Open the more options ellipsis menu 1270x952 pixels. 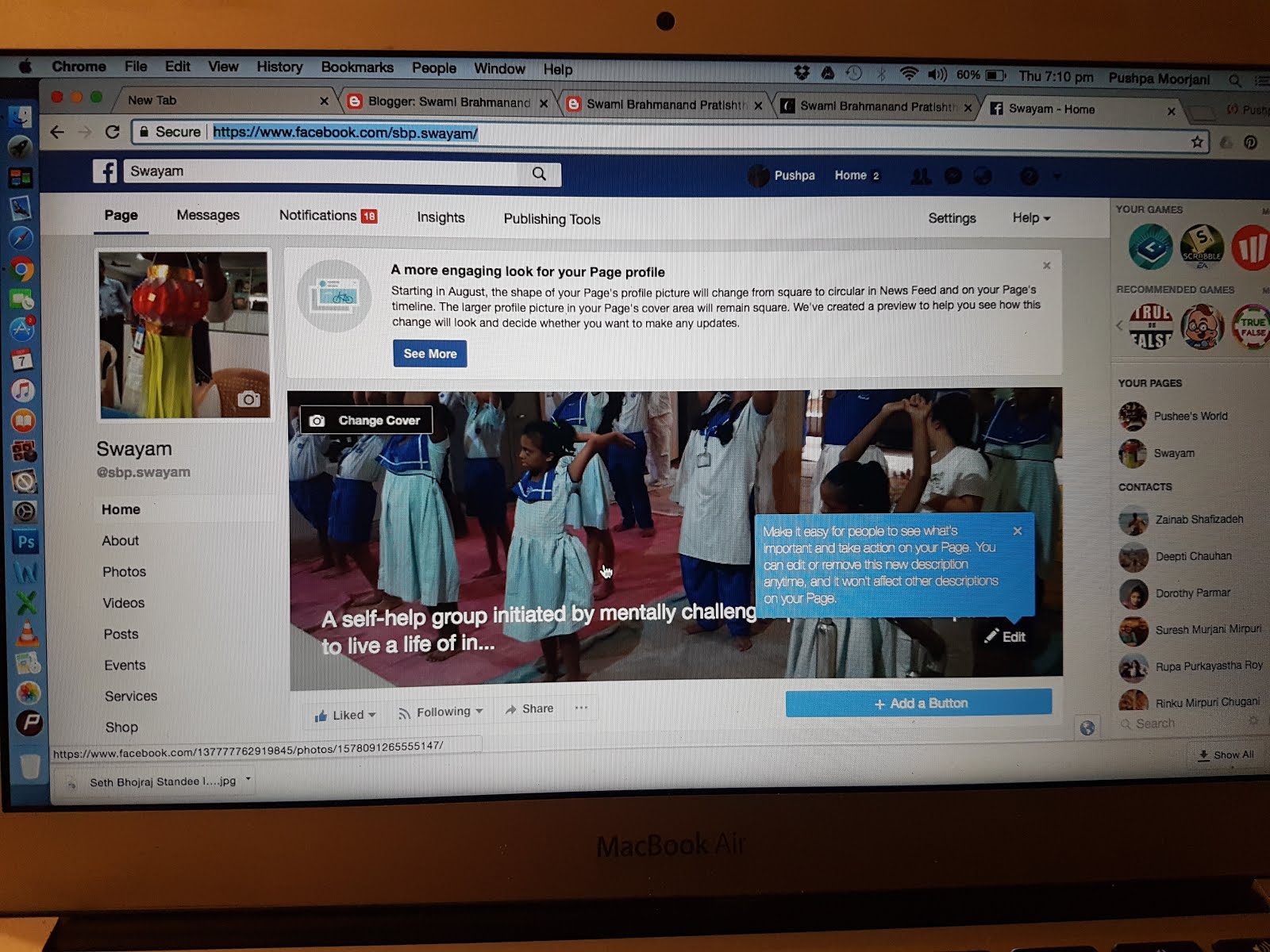581,708
